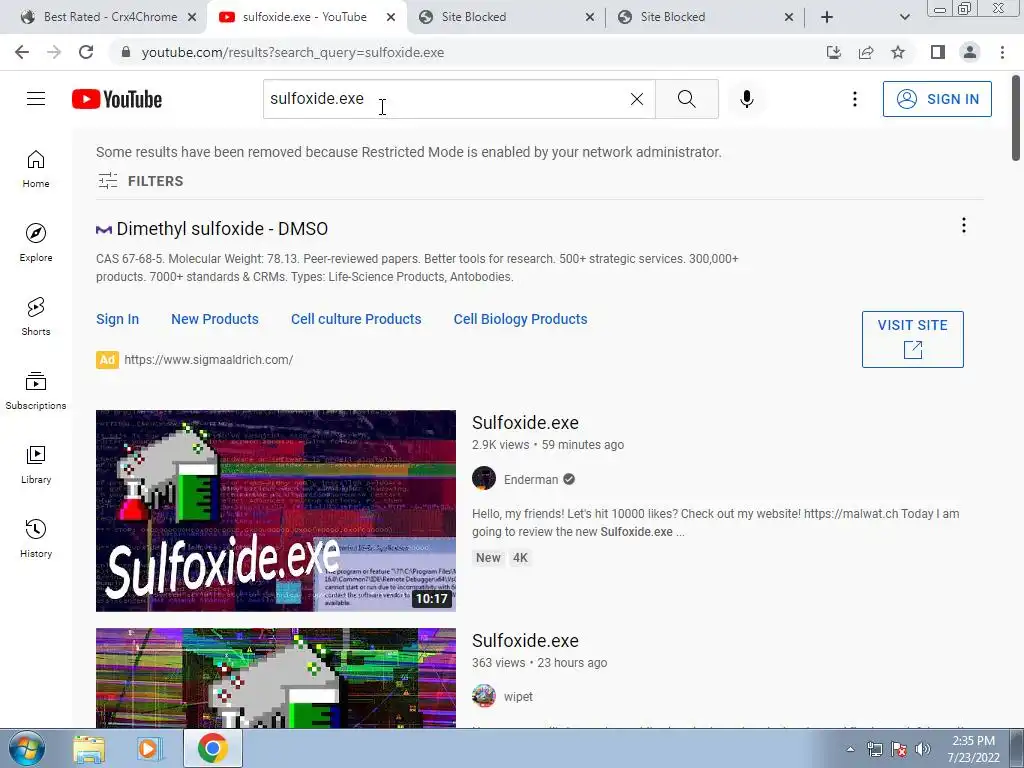Open Chrome profile icon
Screen dimensions: 1024x768
[970, 52]
